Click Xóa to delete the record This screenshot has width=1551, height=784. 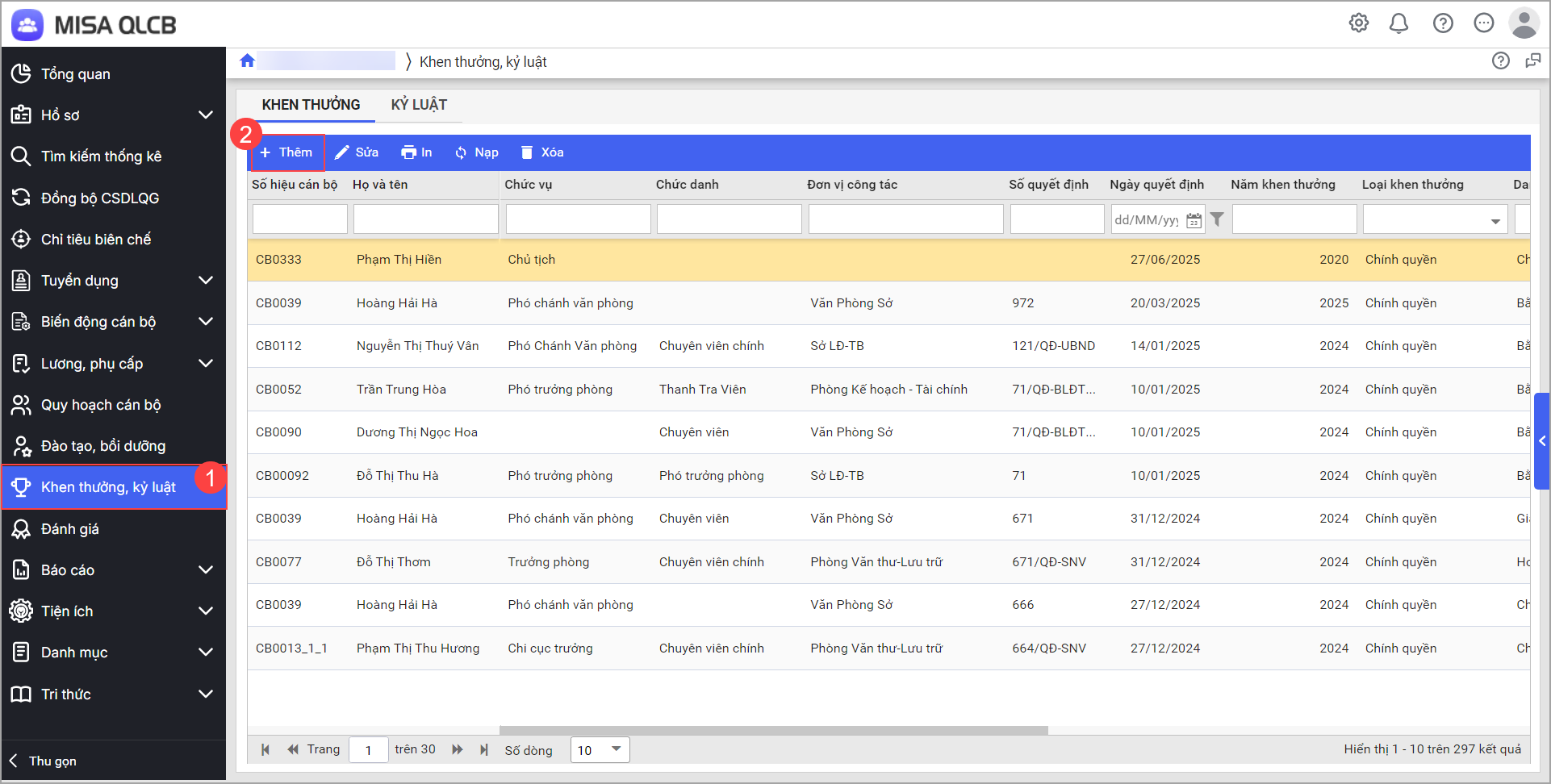(542, 152)
